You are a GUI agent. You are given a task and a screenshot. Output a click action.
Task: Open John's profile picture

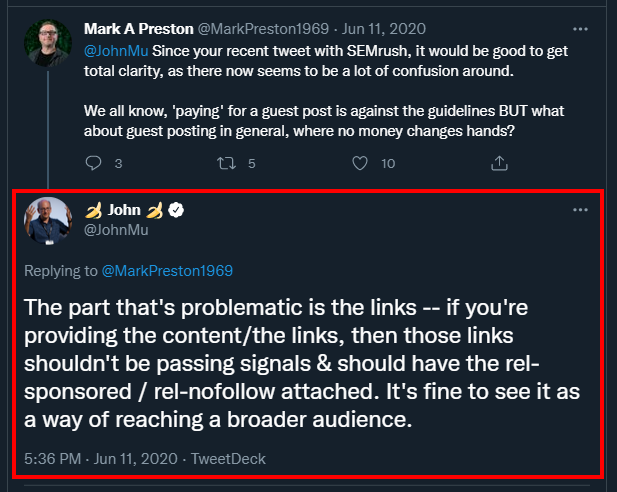pos(48,222)
